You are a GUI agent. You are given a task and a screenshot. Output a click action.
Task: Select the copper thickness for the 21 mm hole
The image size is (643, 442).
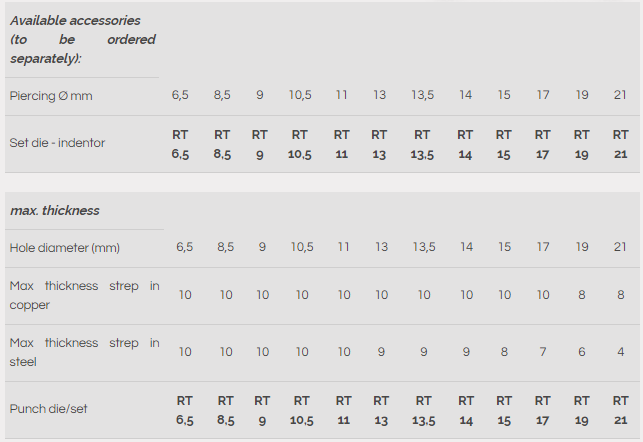(621, 295)
